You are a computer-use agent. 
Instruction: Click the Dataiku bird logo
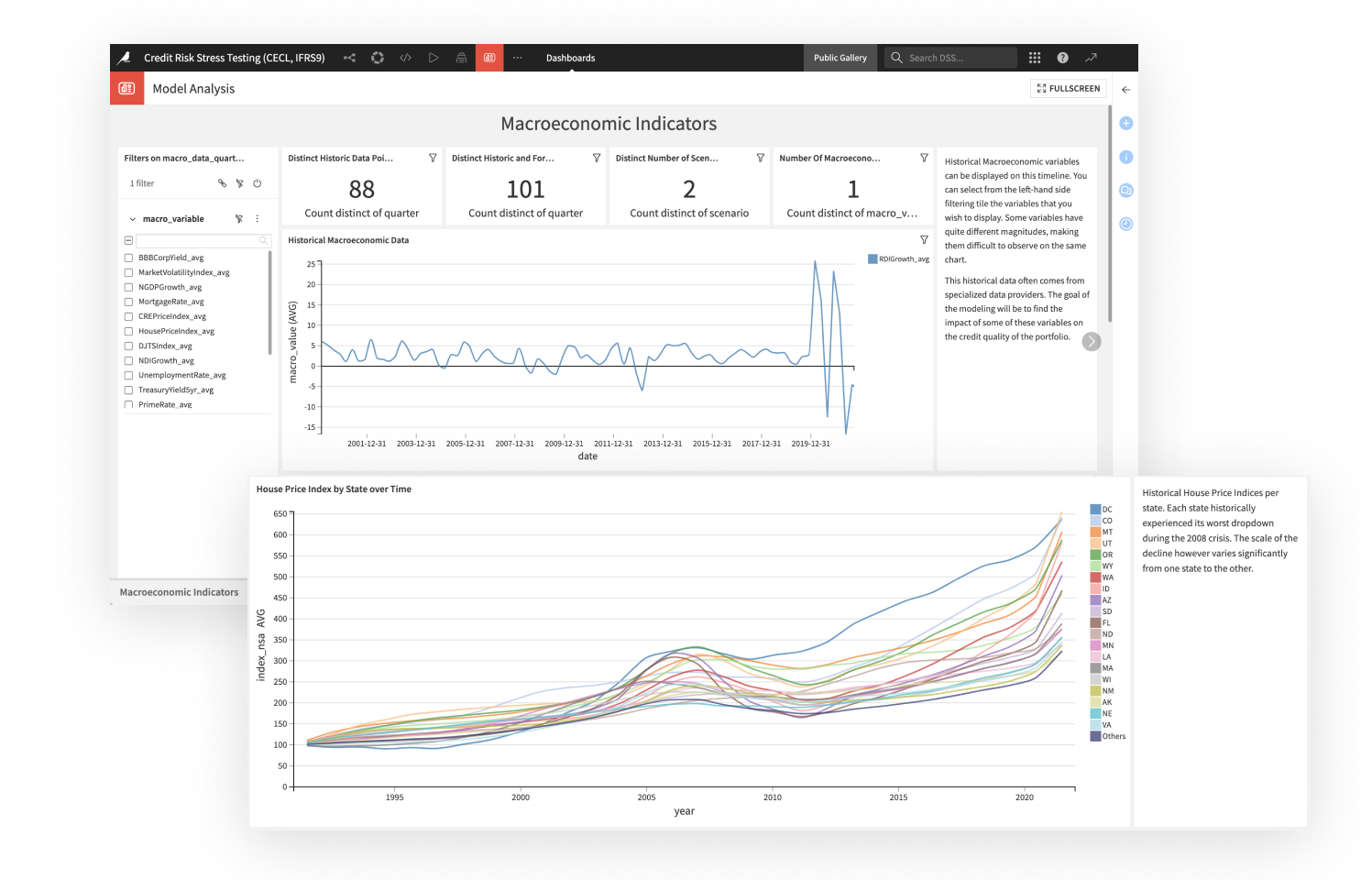coord(125,58)
